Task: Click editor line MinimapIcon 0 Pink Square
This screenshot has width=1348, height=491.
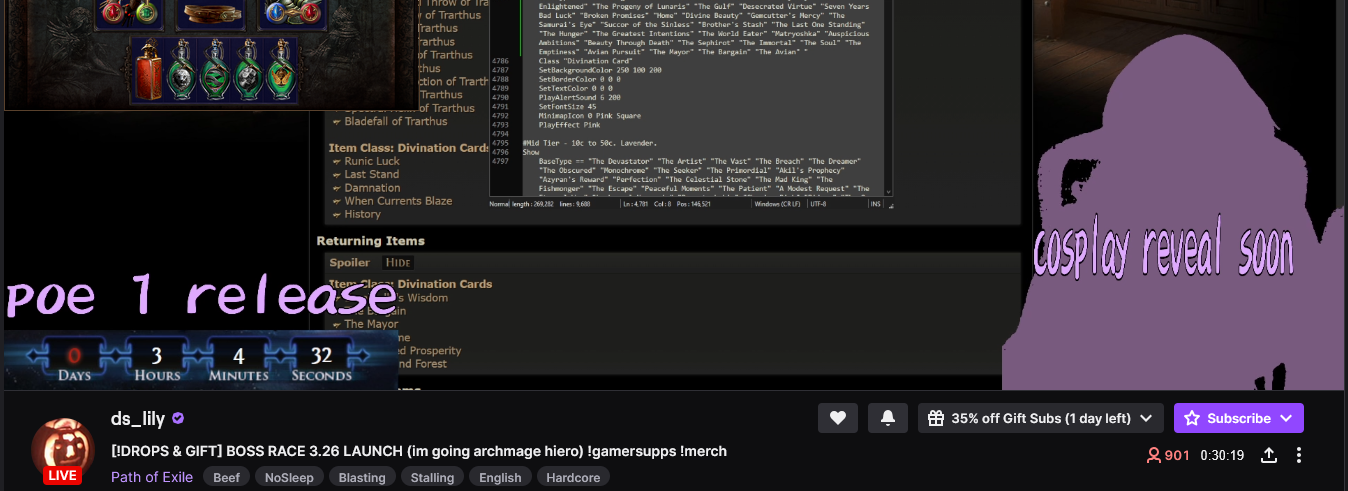Action: (x=590, y=116)
